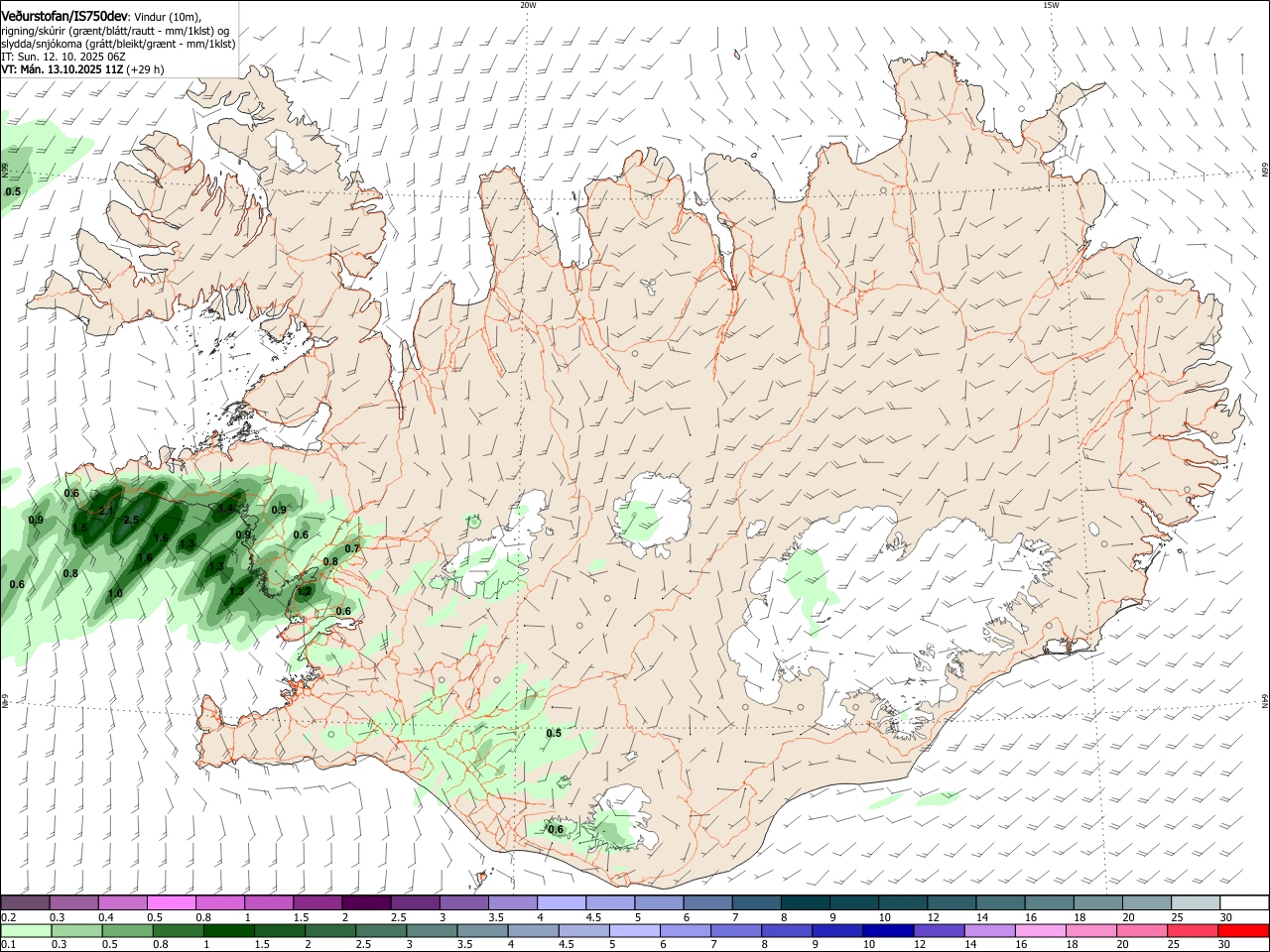Select the darkest purple upper legend swatch labeled 2
The height and width of the screenshot is (952, 1270).
tap(365, 902)
